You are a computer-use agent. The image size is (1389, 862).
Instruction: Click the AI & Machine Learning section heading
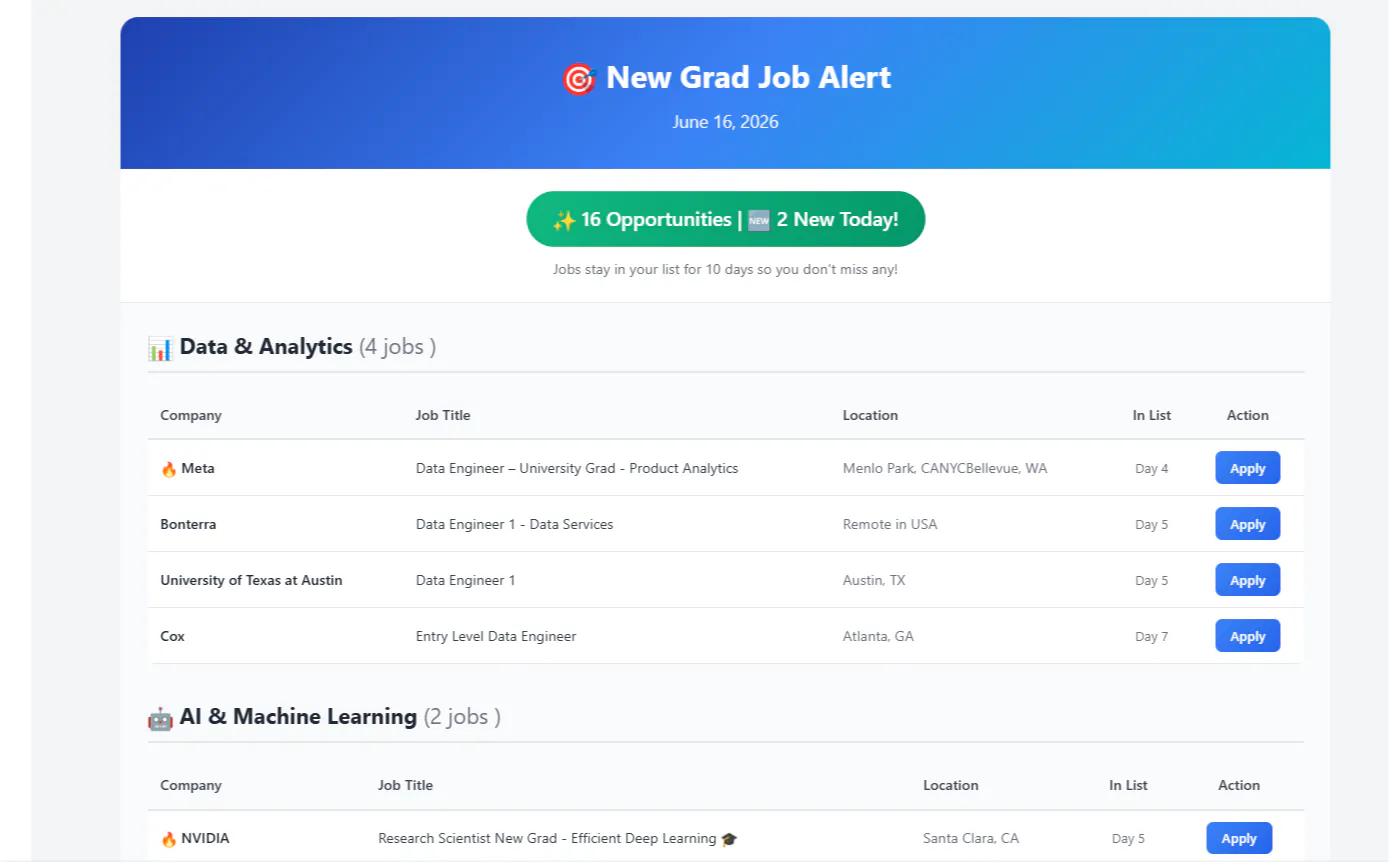coord(298,716)
